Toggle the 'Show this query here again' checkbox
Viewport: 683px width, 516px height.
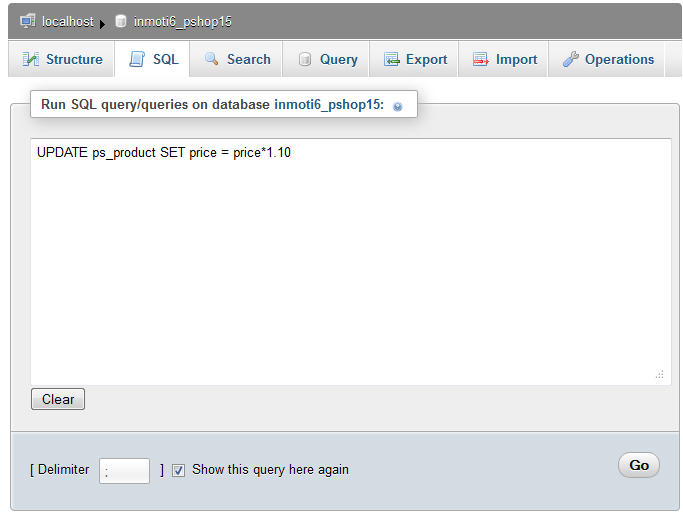pos(179,469)
